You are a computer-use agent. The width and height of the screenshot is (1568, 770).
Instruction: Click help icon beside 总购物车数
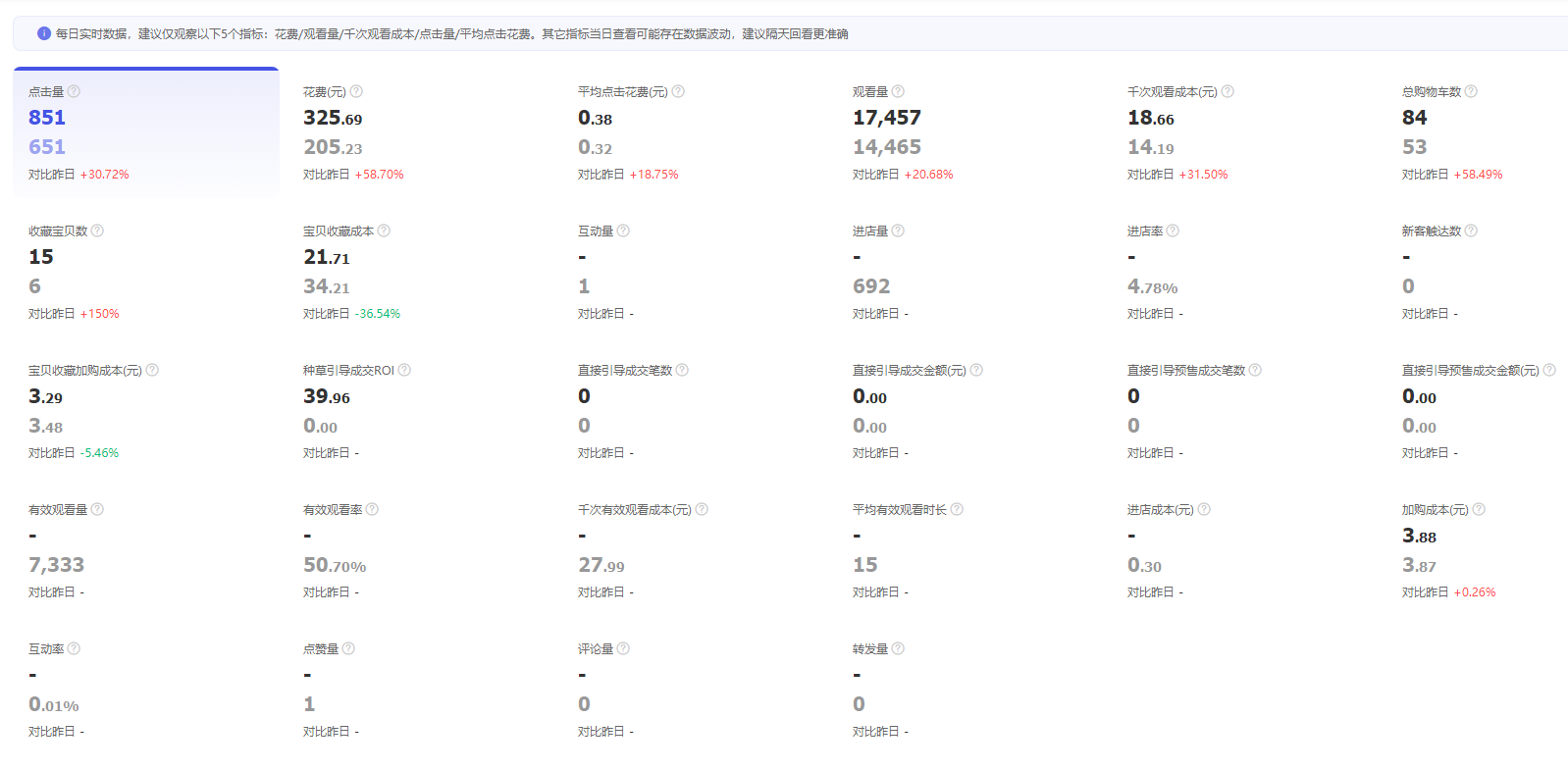pyautogui.click(x=1471, y=91)
